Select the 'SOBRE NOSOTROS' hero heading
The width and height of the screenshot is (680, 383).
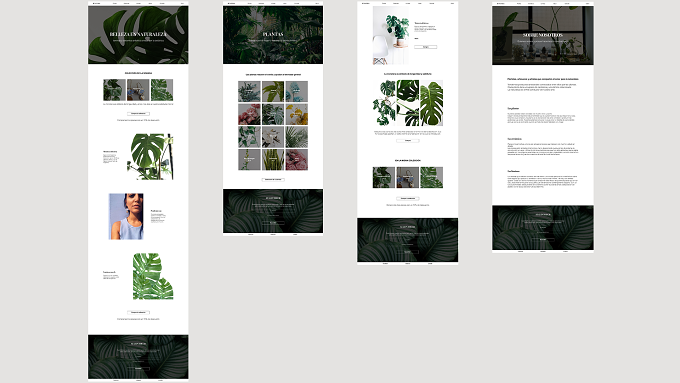point(543,35)
